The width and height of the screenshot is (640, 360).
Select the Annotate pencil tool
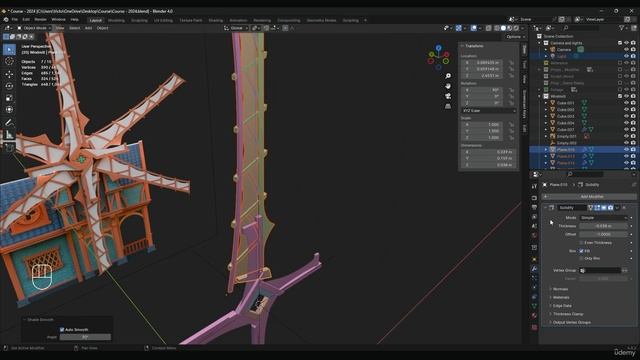tap(9, 122)
